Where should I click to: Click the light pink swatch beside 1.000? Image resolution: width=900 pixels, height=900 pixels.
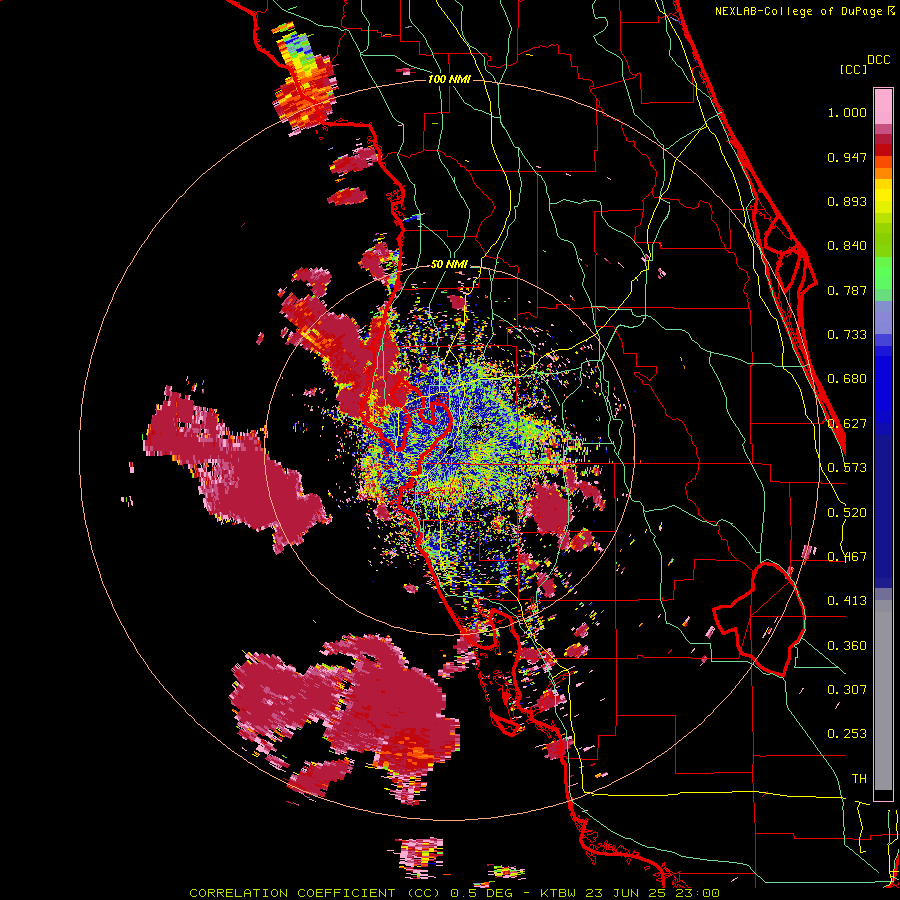click(x=883, y=107)
